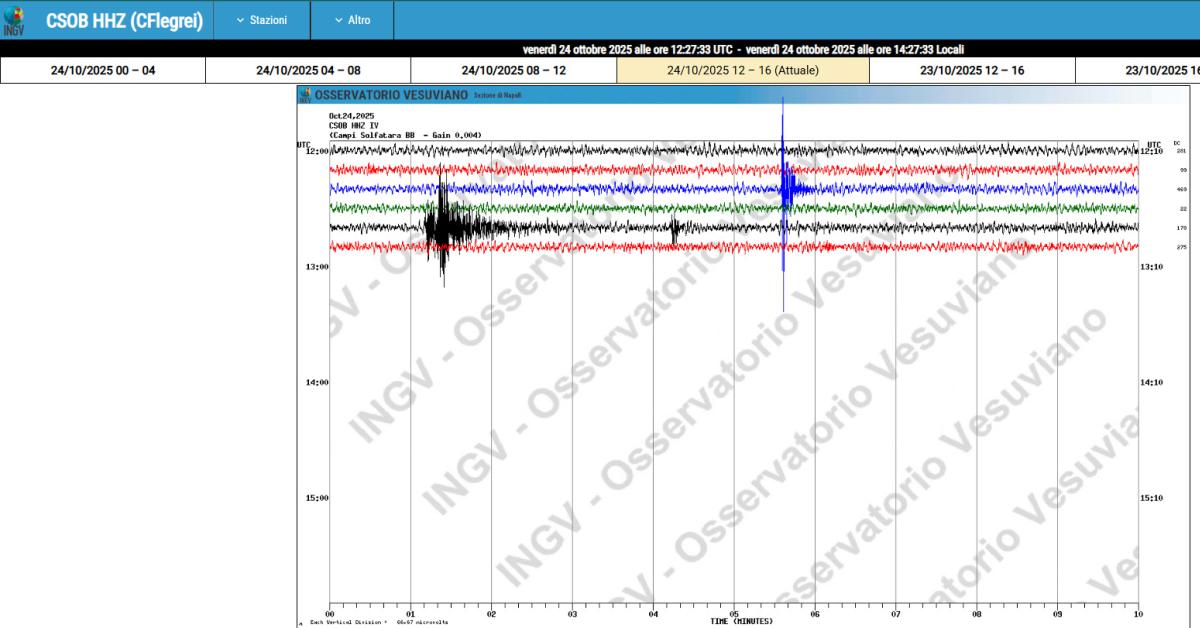This screenshot has height=628, width=1200.
Task: Click the OSSERVATORIO VESUVIANO banner text
Action: coord(391,96)
